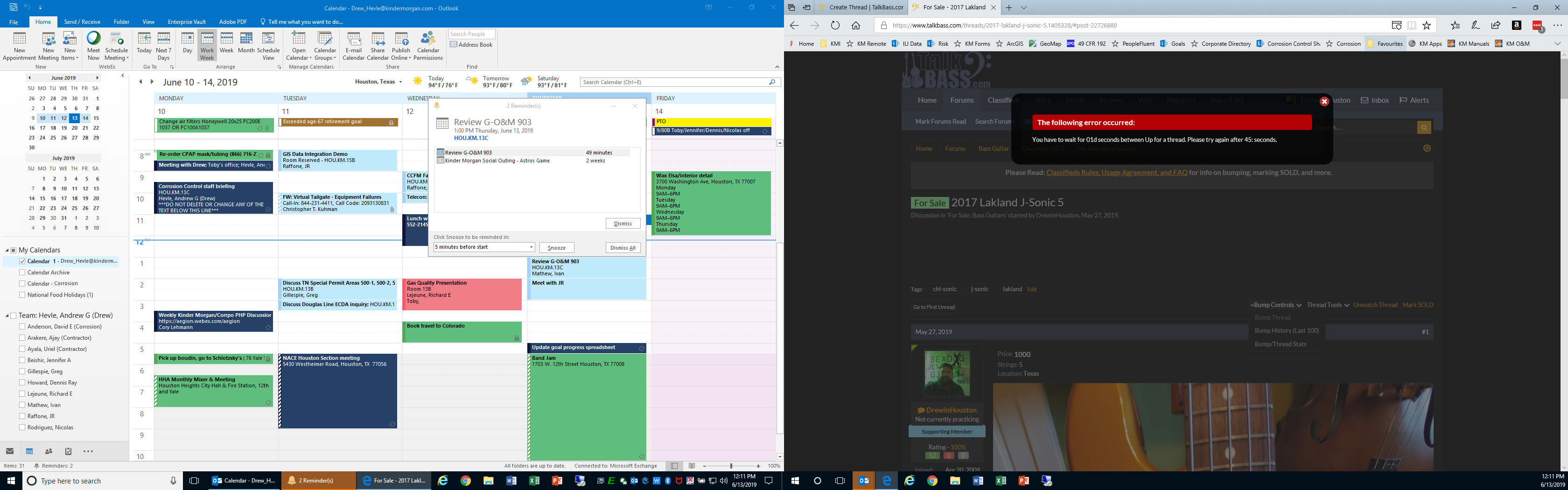Viewport: 1568px width, 490px height.
Task: Enable the Calendar - Corrosion calendar
Action: [22, 284]
